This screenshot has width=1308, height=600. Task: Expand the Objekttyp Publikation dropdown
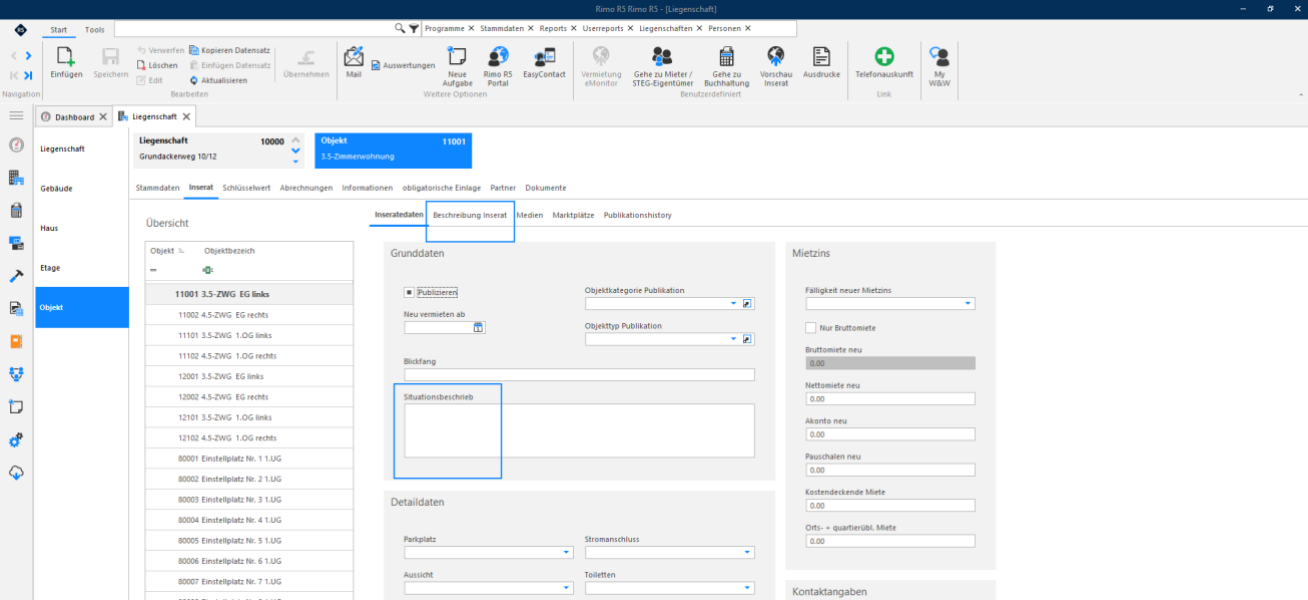coord(733,339)
